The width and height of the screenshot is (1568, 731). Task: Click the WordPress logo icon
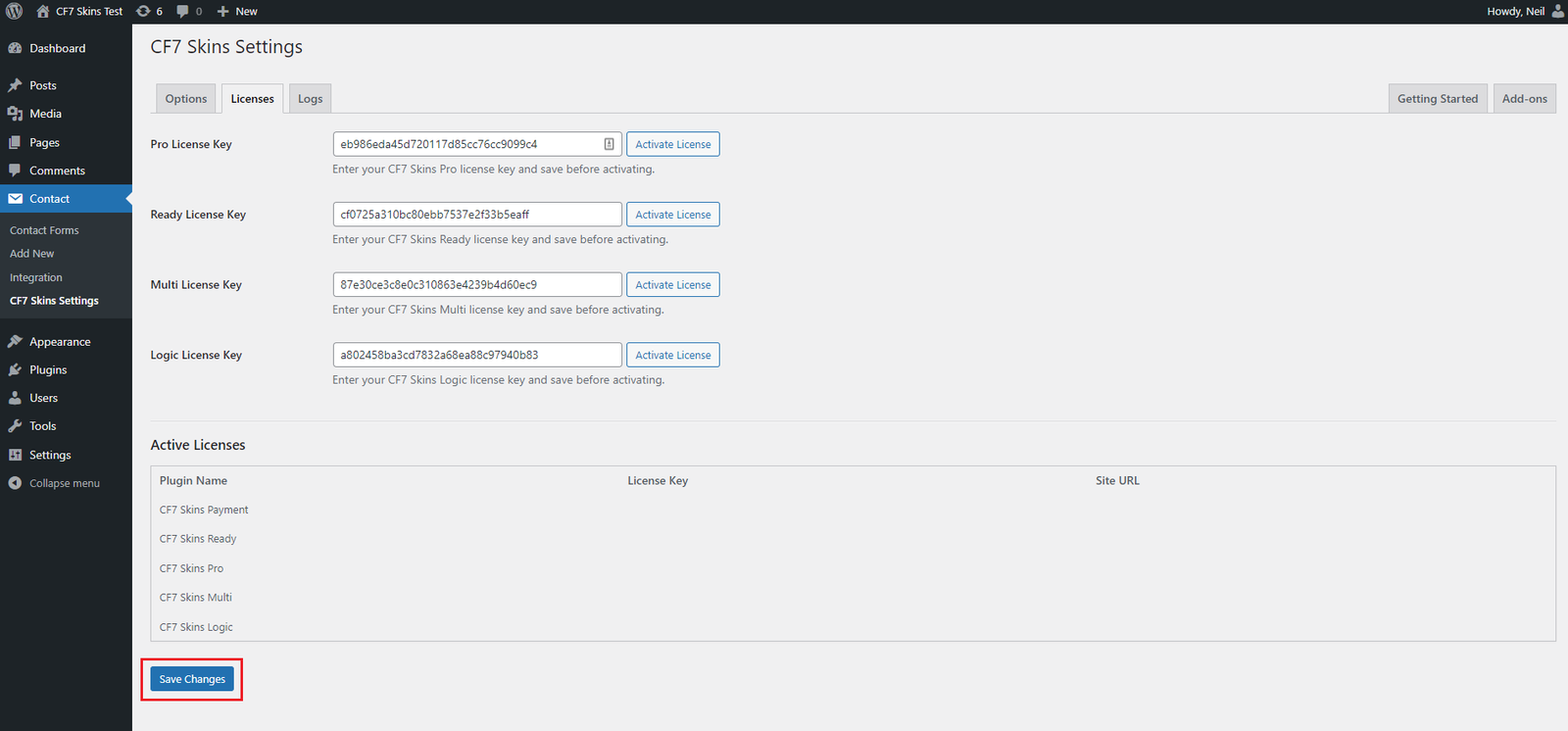(15, 12)
